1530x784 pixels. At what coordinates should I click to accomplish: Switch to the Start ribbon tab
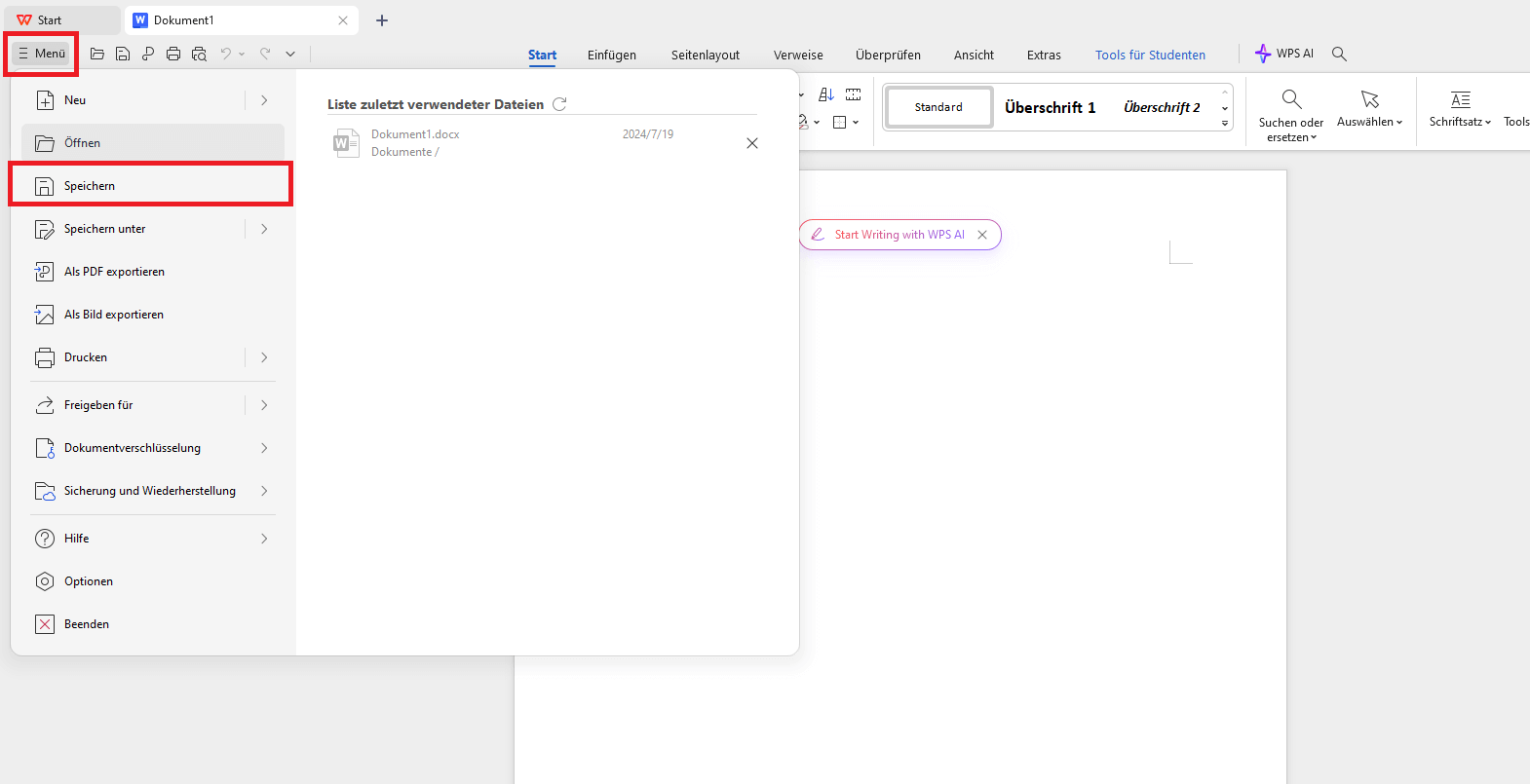pos(543,55)
